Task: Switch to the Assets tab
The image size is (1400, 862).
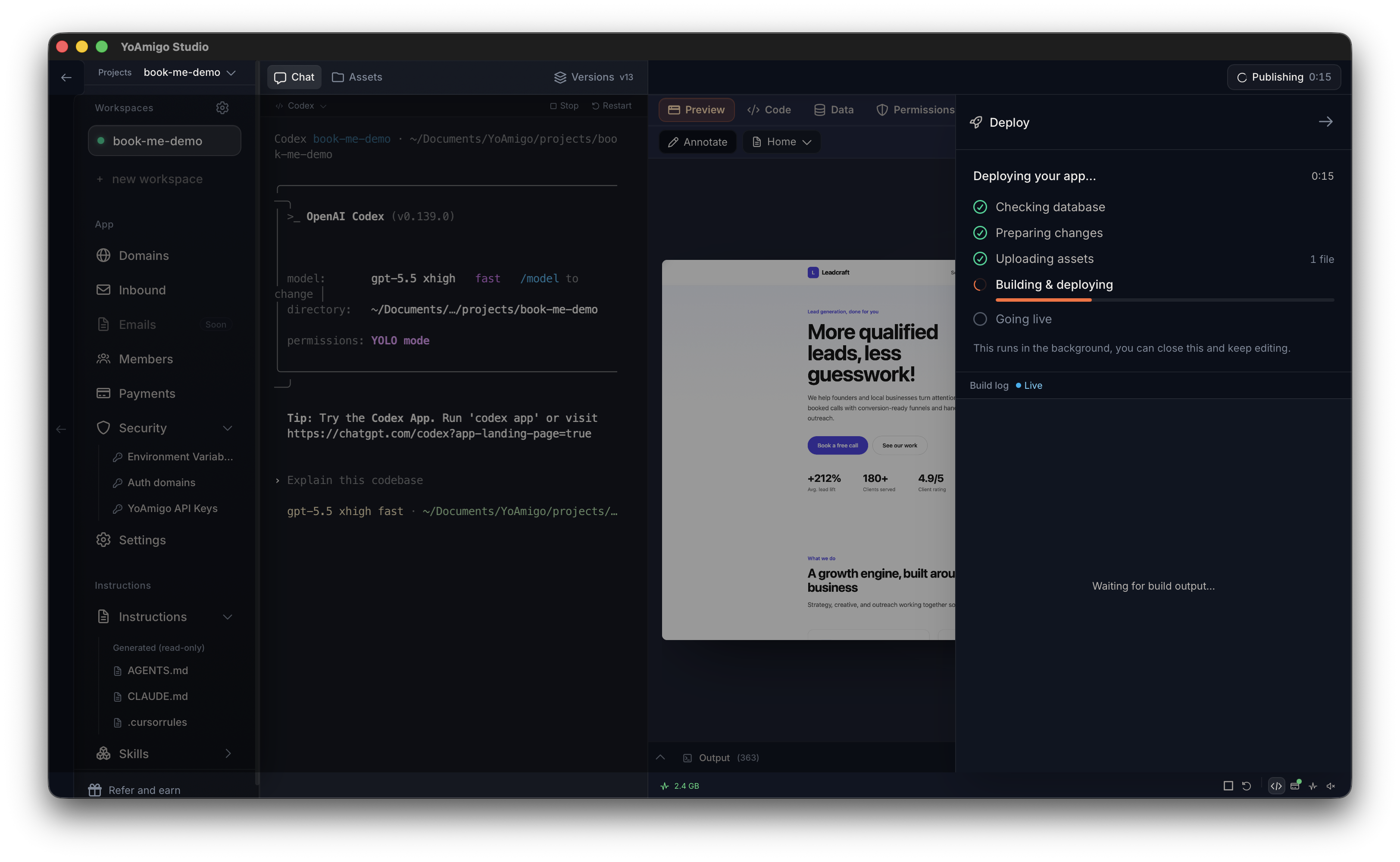Action: (357, 77)
